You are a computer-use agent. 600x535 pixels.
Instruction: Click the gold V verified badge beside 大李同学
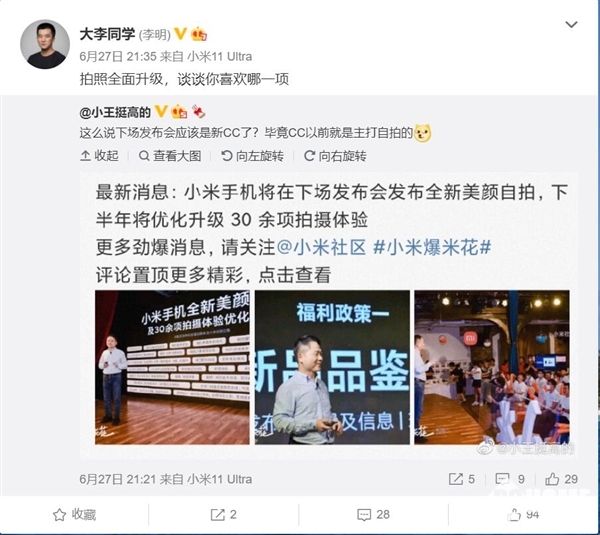[x=181, y=34]
